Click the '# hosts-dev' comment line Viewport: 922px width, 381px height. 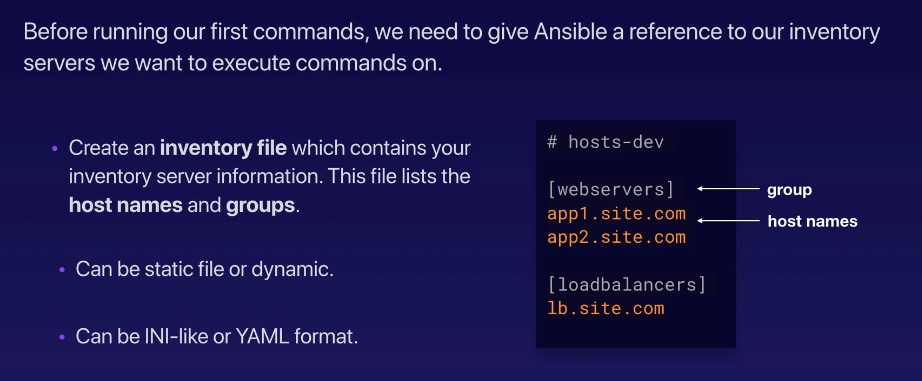[x=605, y=142]
